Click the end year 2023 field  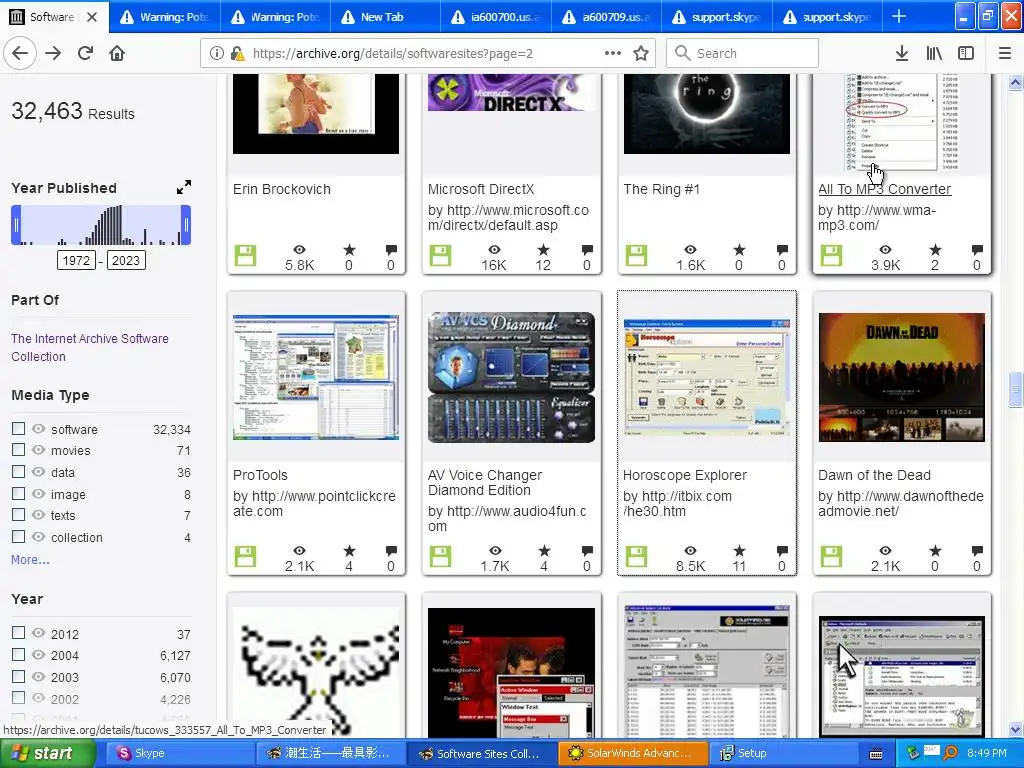pyautogui.click(x=125, y=261)
